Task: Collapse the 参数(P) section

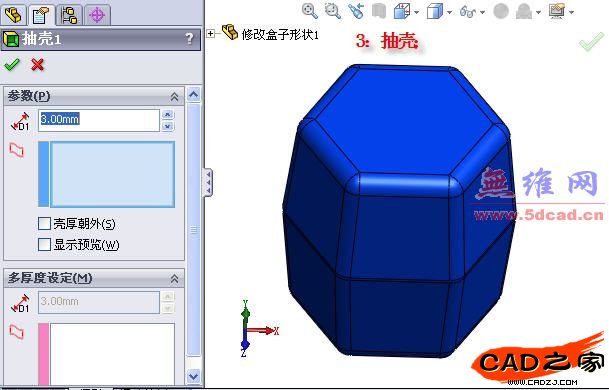Action: 174,96
